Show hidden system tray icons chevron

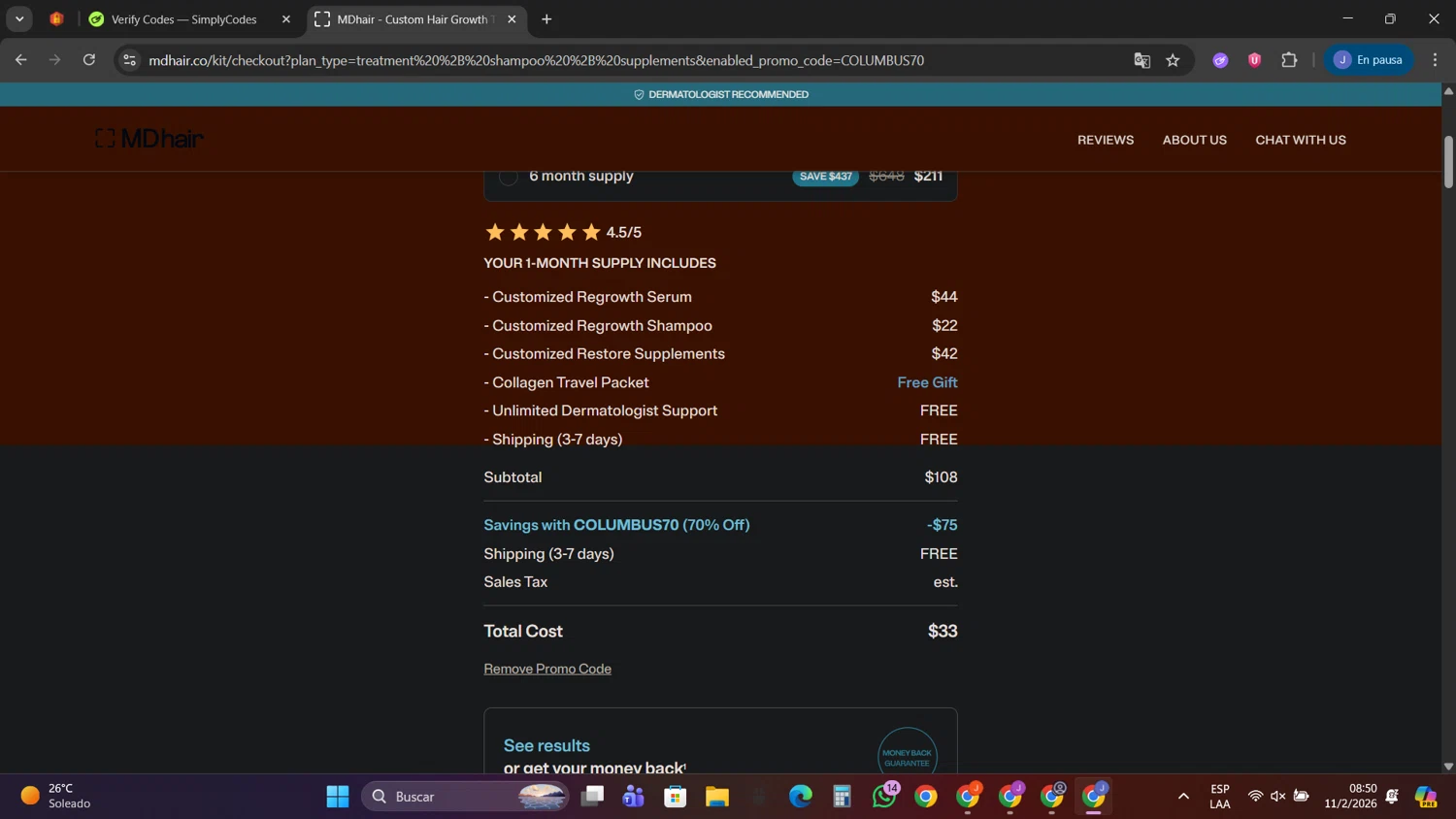[1183, 797]
